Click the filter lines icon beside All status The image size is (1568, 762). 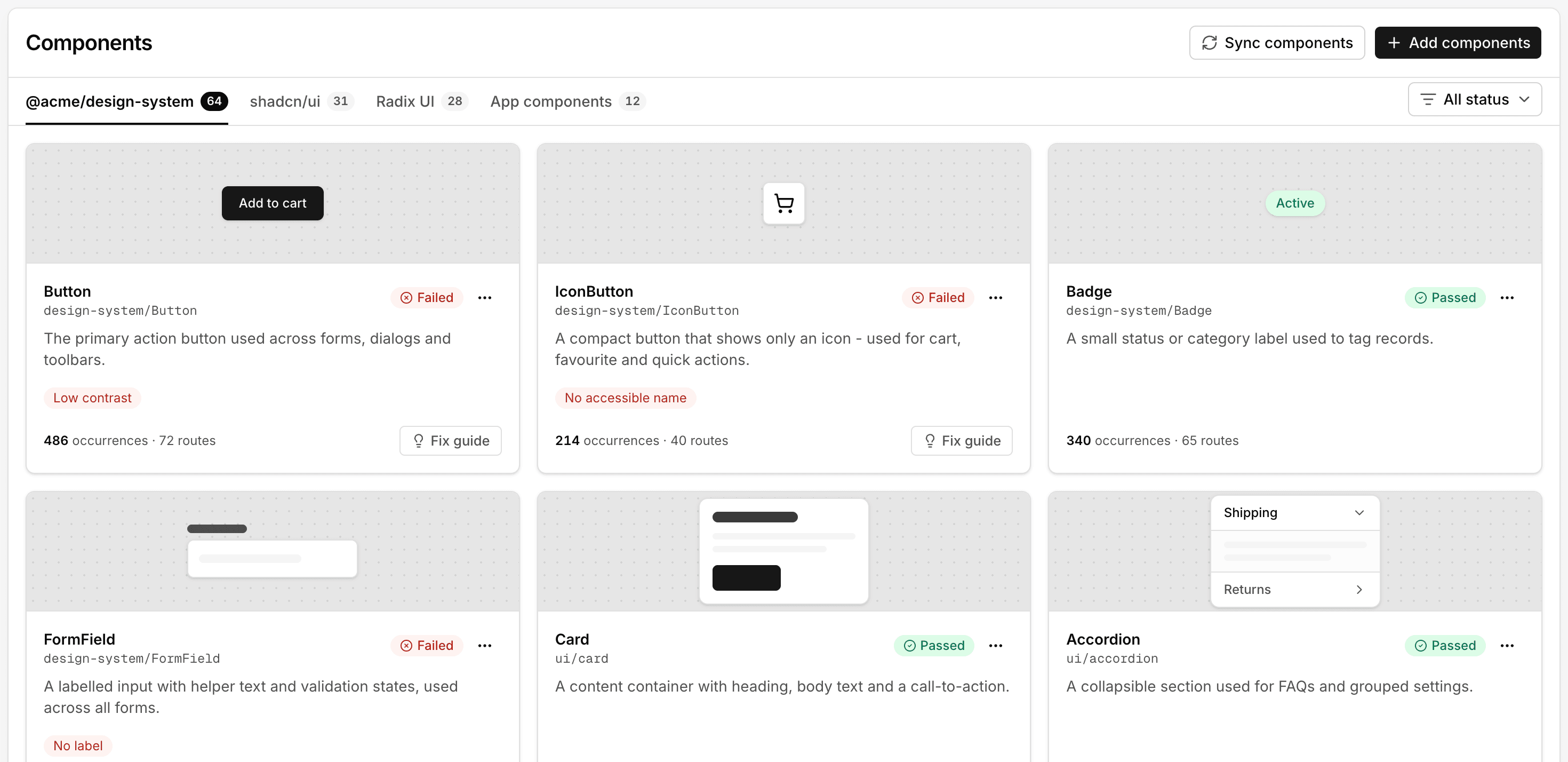(x=1427, y=99)
